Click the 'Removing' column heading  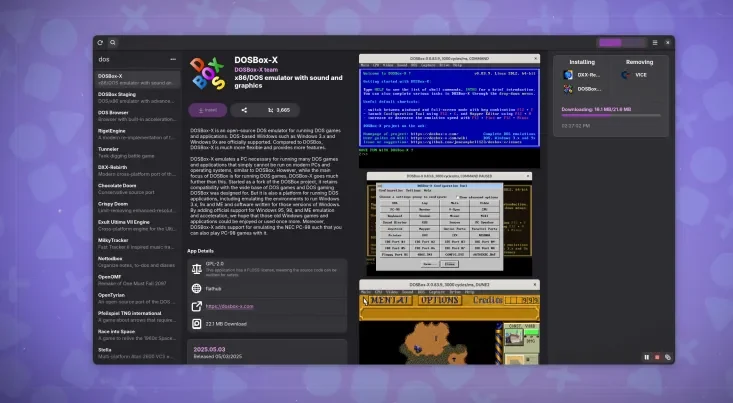640,62
